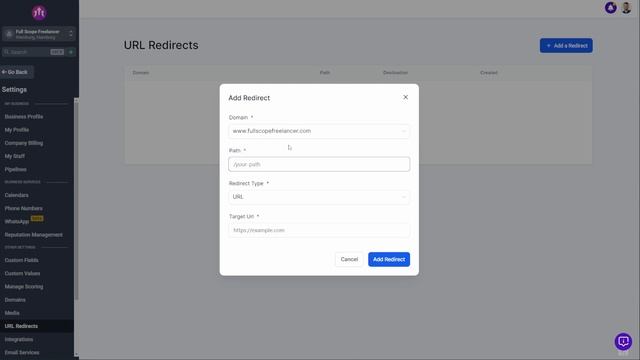Open the support chat widget icon

[x=623, y=342]
